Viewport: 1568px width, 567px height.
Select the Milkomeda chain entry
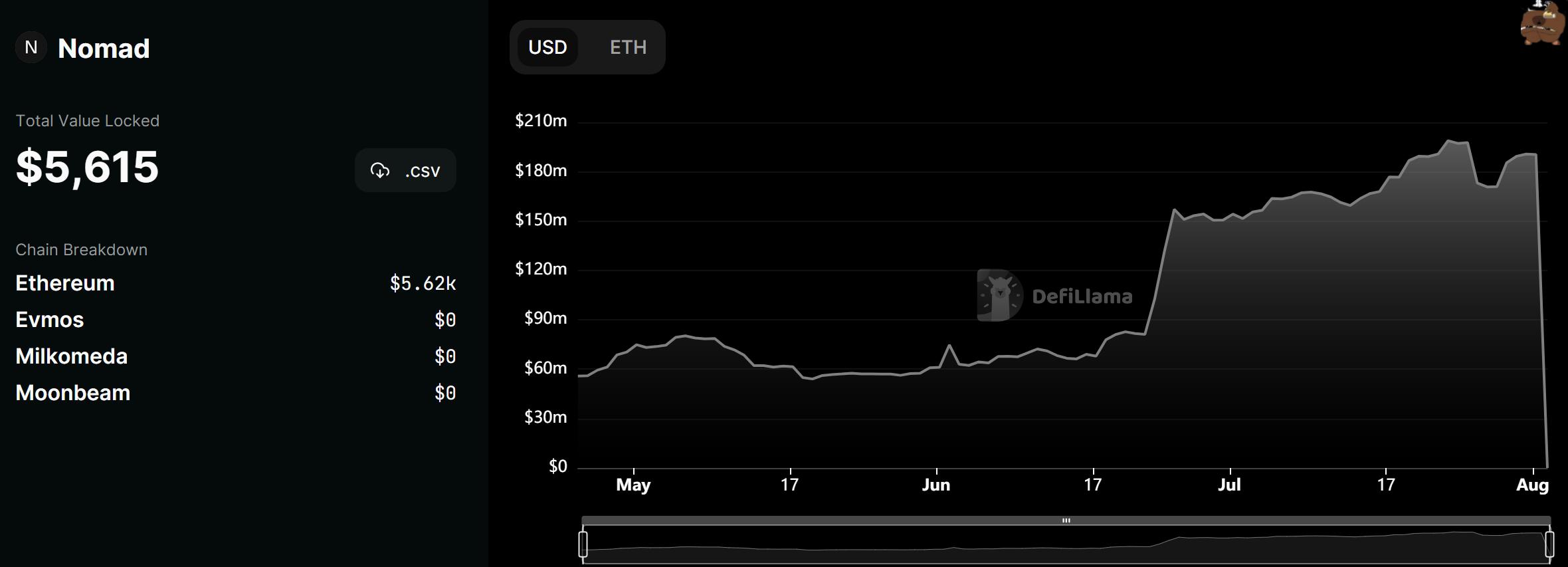point(72,356)
